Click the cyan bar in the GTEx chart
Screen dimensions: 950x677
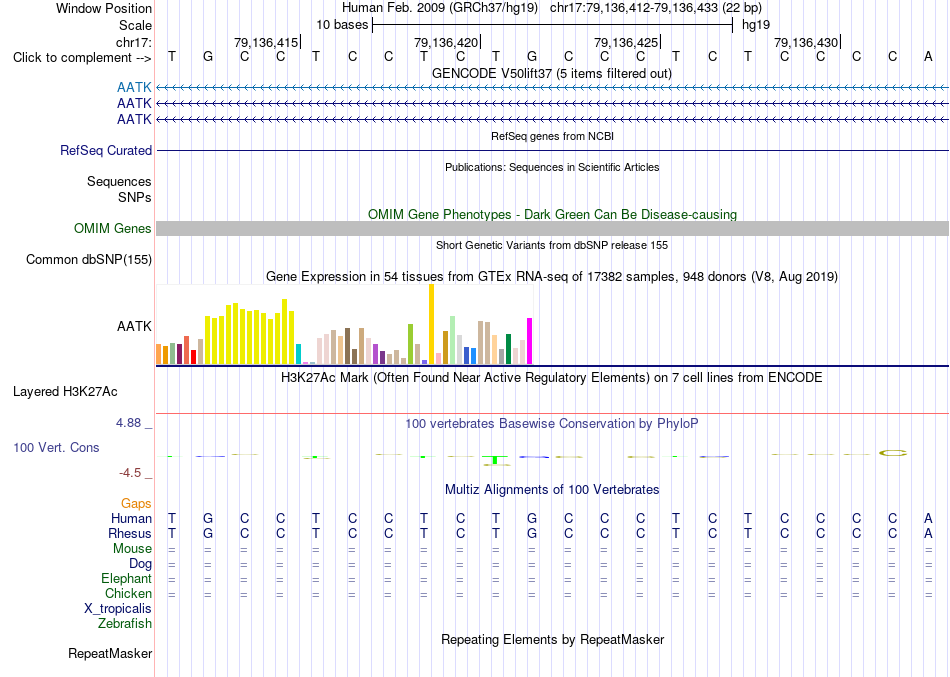298,354
